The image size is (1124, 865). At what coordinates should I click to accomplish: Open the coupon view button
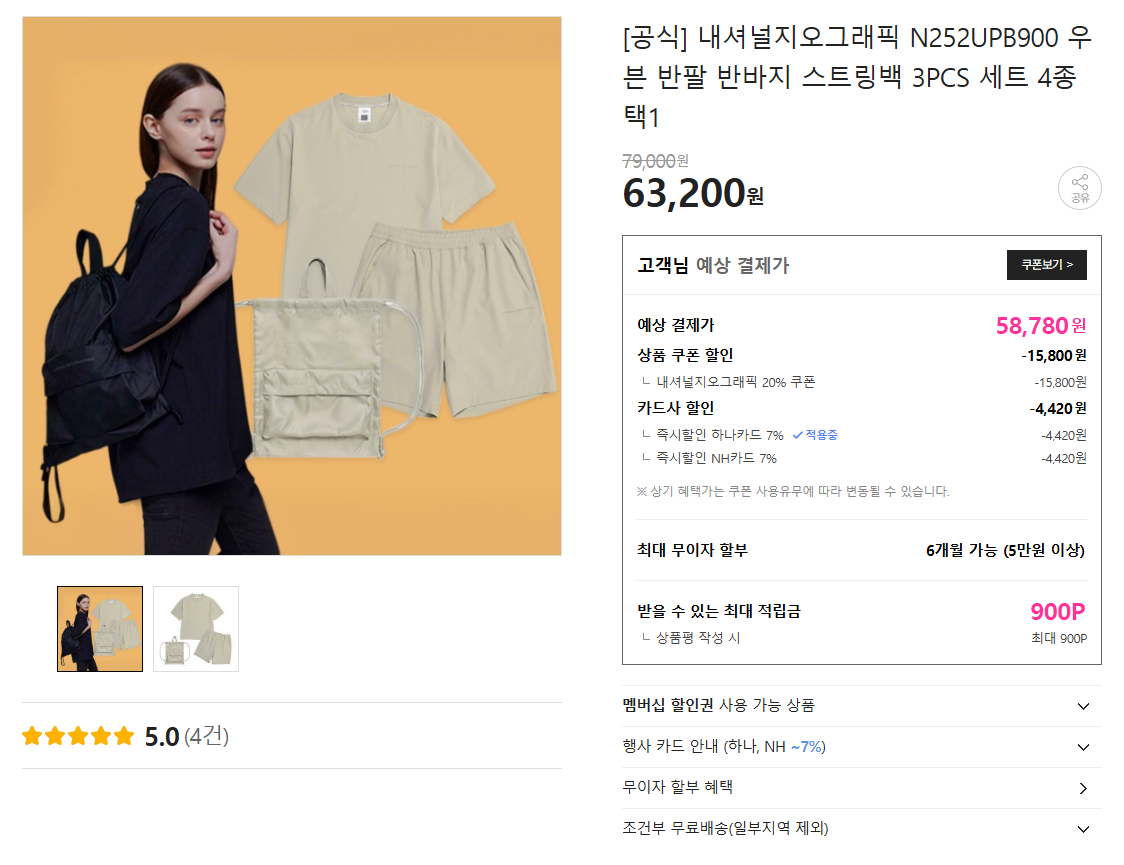(x=1046, y=265)
